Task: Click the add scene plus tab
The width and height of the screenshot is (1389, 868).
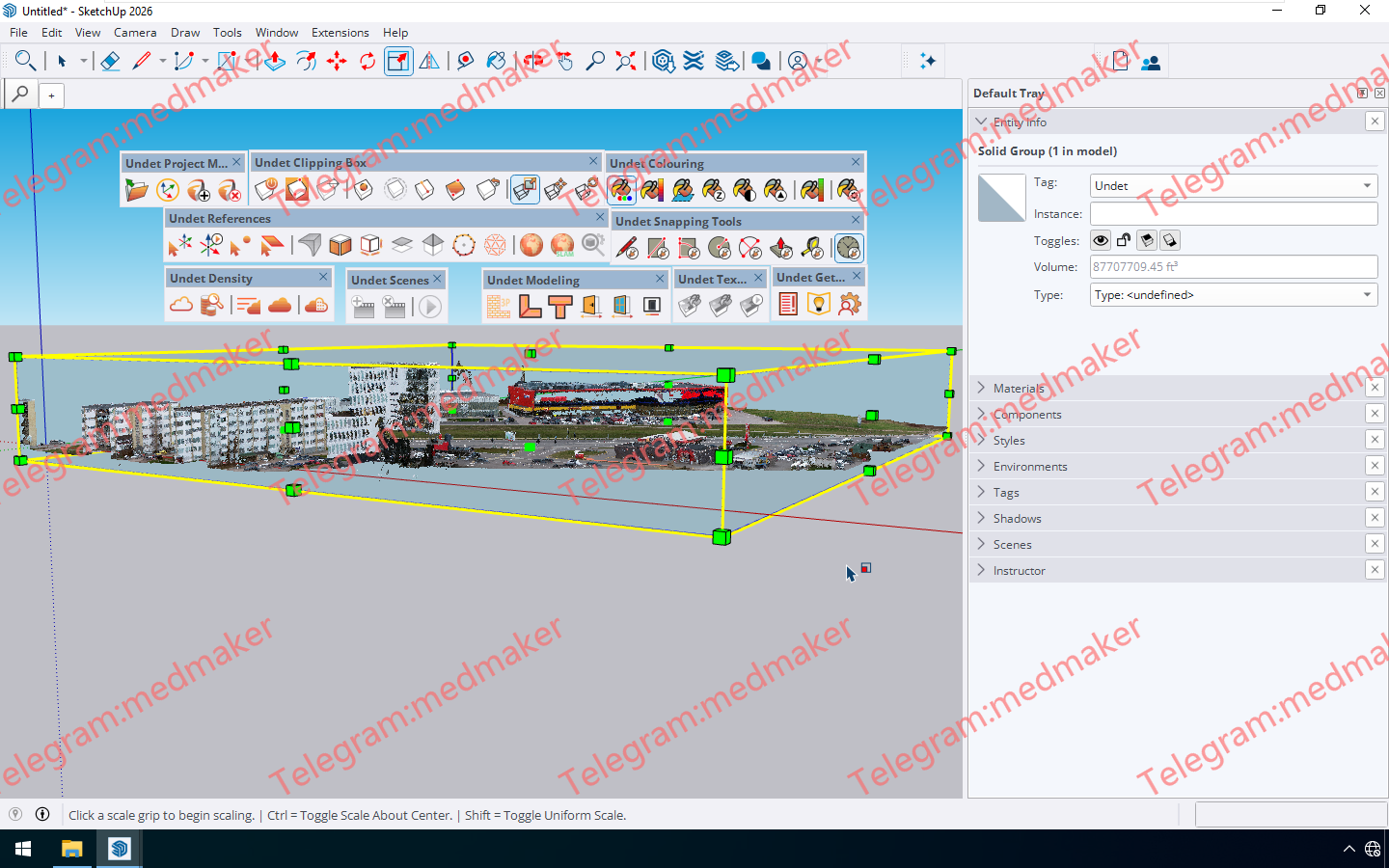Action: [51, 95]
